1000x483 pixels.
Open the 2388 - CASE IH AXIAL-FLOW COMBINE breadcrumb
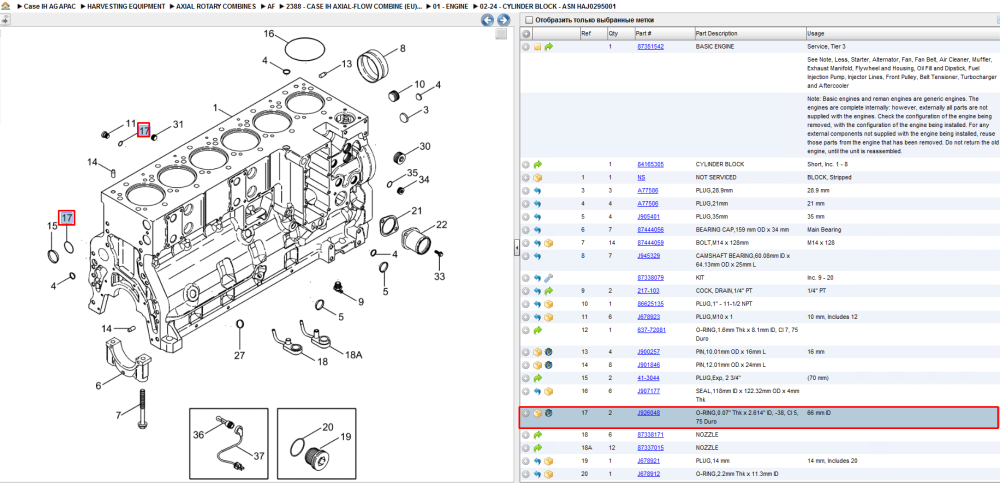[355, 6]
